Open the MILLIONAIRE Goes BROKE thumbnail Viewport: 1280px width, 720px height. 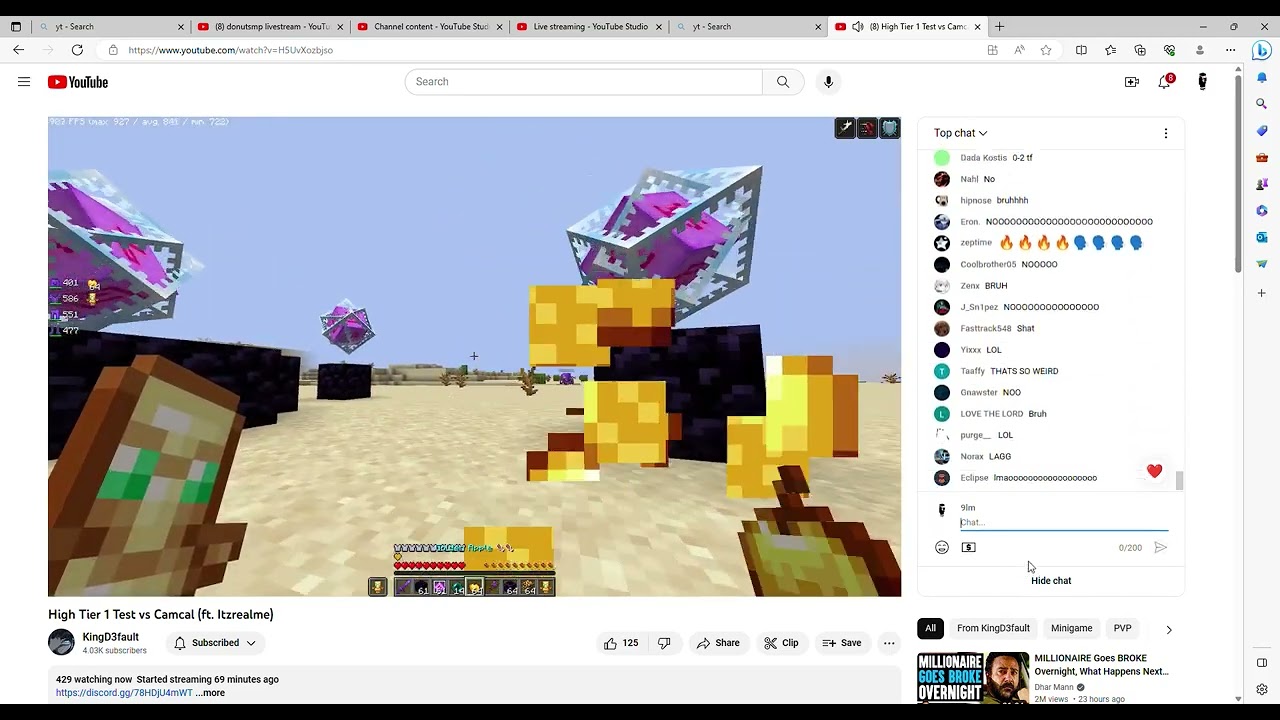pos(973,678)
